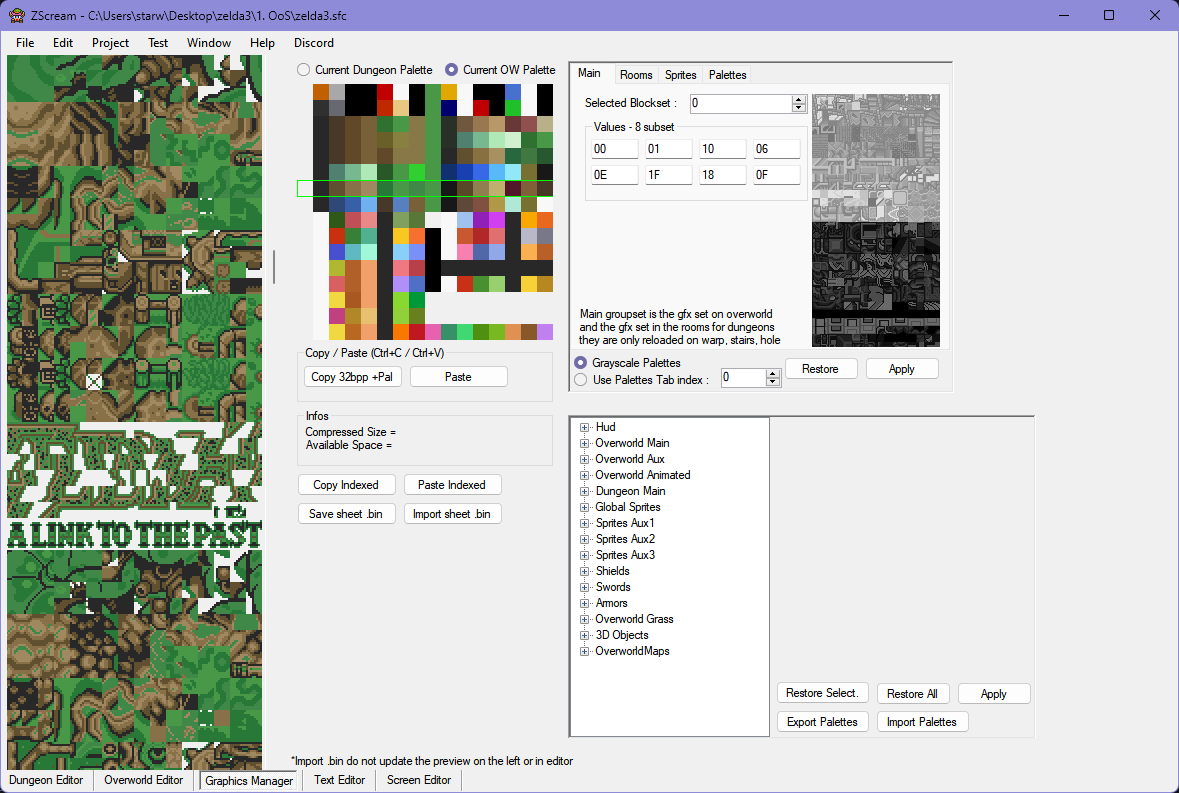
Task: Expand the Overworld Aux tree node
Action: [584, 459]
